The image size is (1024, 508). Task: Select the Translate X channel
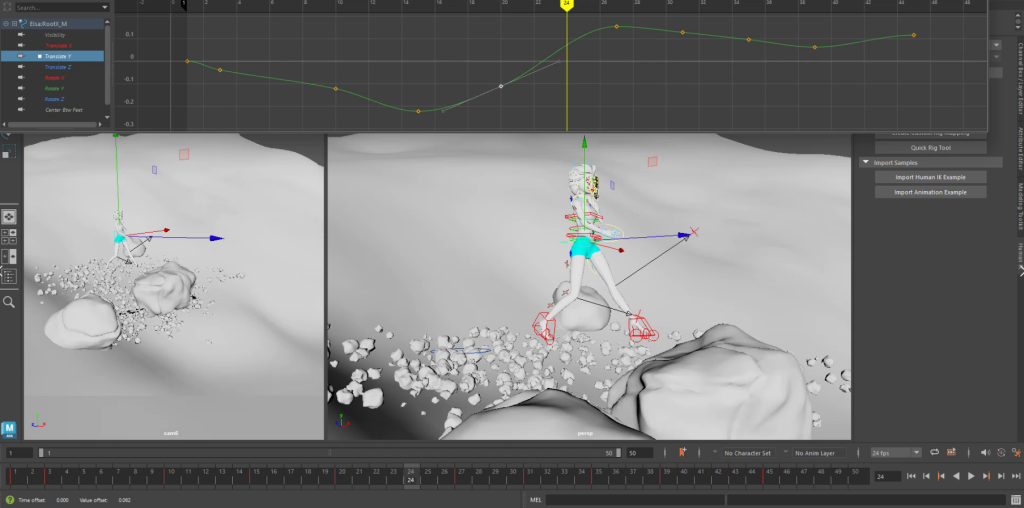point(59,46)
